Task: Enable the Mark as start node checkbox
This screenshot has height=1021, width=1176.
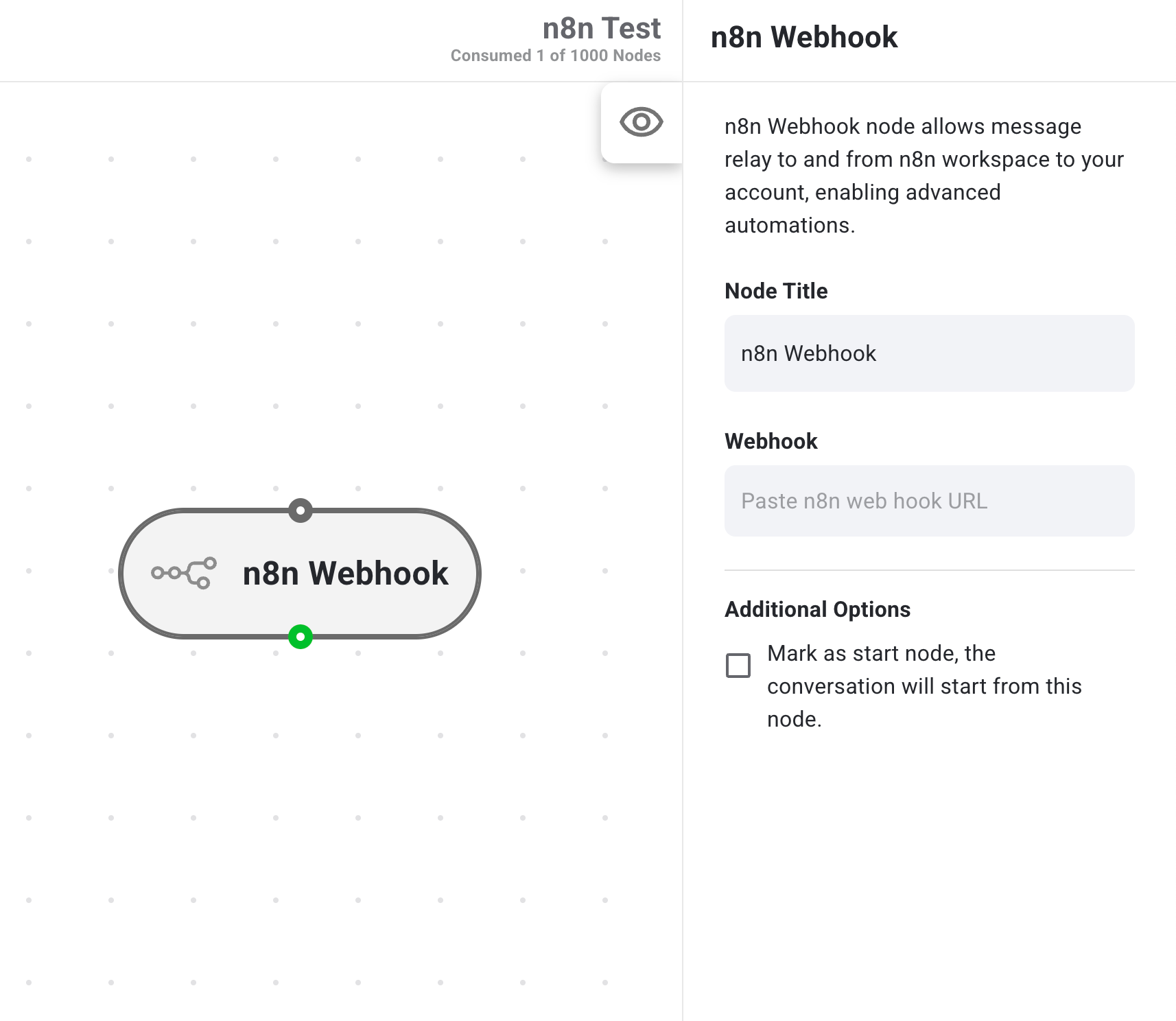Action: point(738,666)
